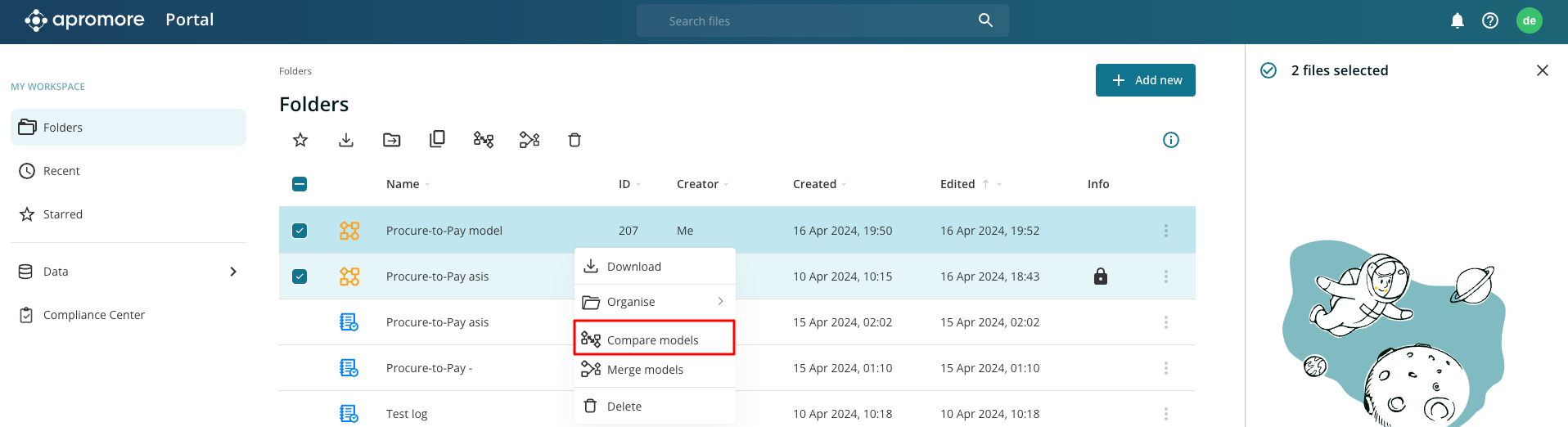Toggle the select-all header checkbox
The width and height of the screenshot is (1568, 427).
pyautogui.click(x=300, y=184)
